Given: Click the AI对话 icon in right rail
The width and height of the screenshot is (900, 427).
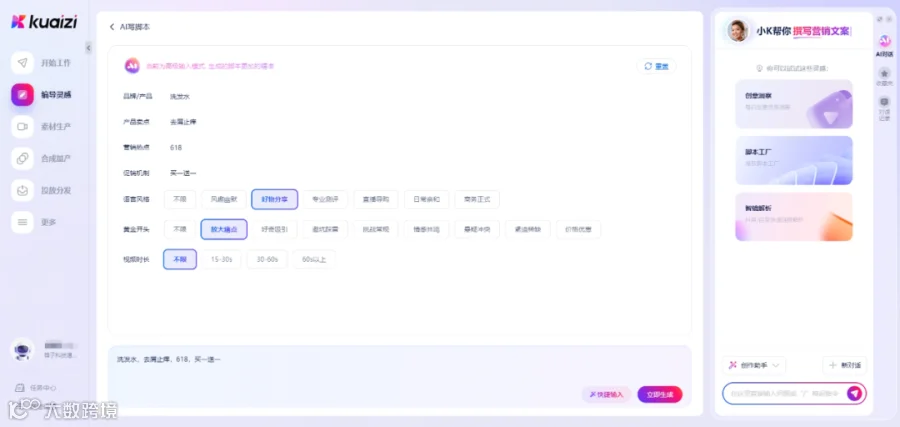Looking at the screenshot, I should point(885,41).
